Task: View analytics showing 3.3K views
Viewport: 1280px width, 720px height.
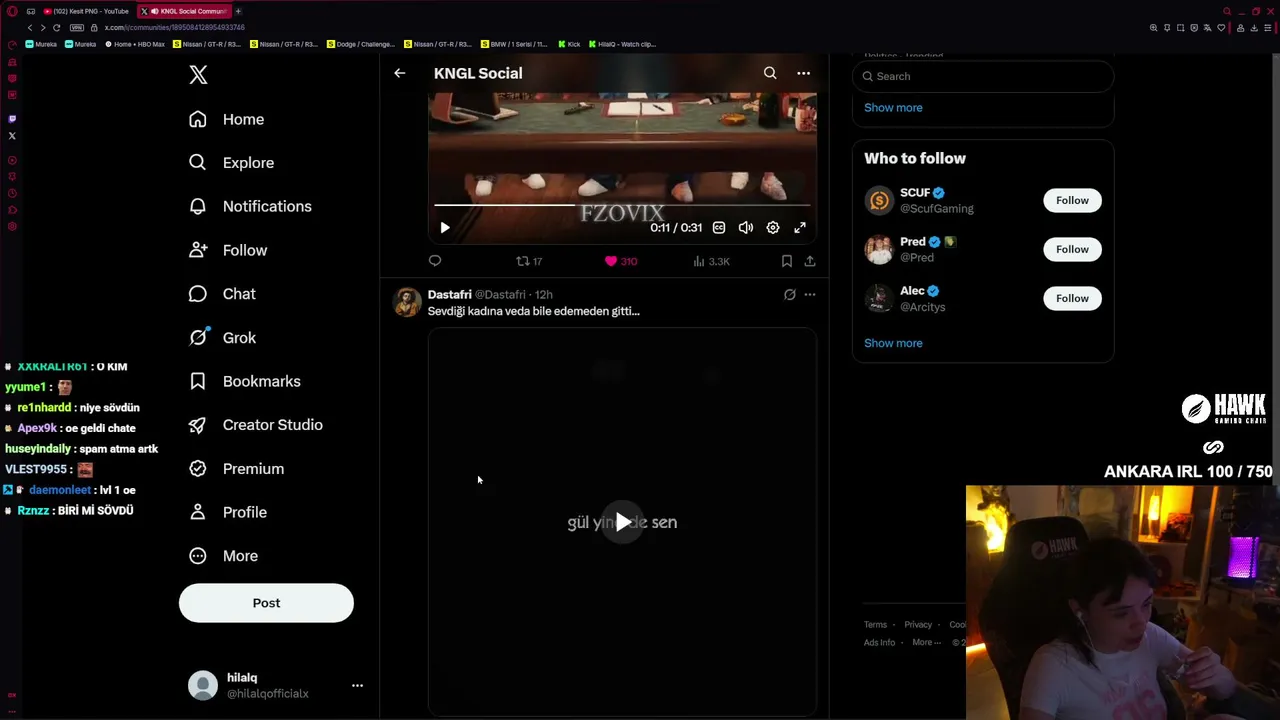Action: point(711,261)
